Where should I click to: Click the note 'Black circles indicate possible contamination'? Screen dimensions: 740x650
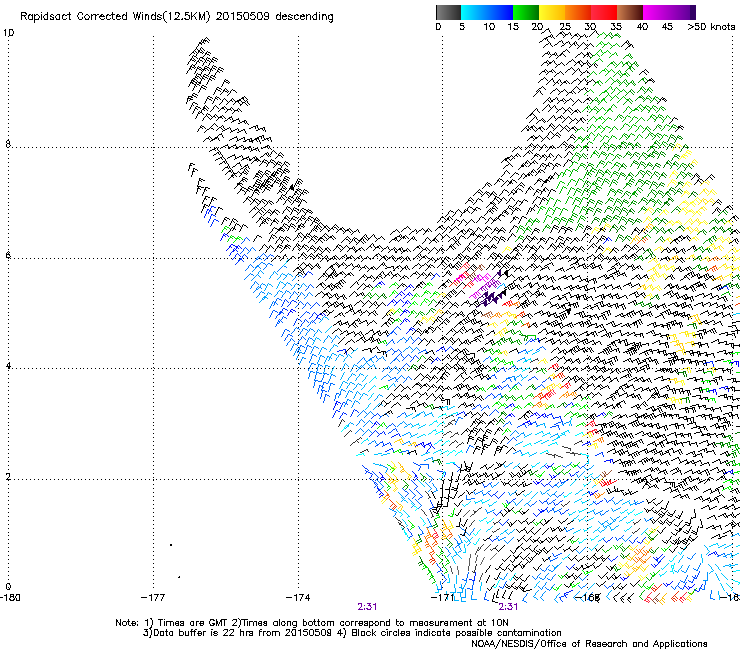[x=456, y=633]
